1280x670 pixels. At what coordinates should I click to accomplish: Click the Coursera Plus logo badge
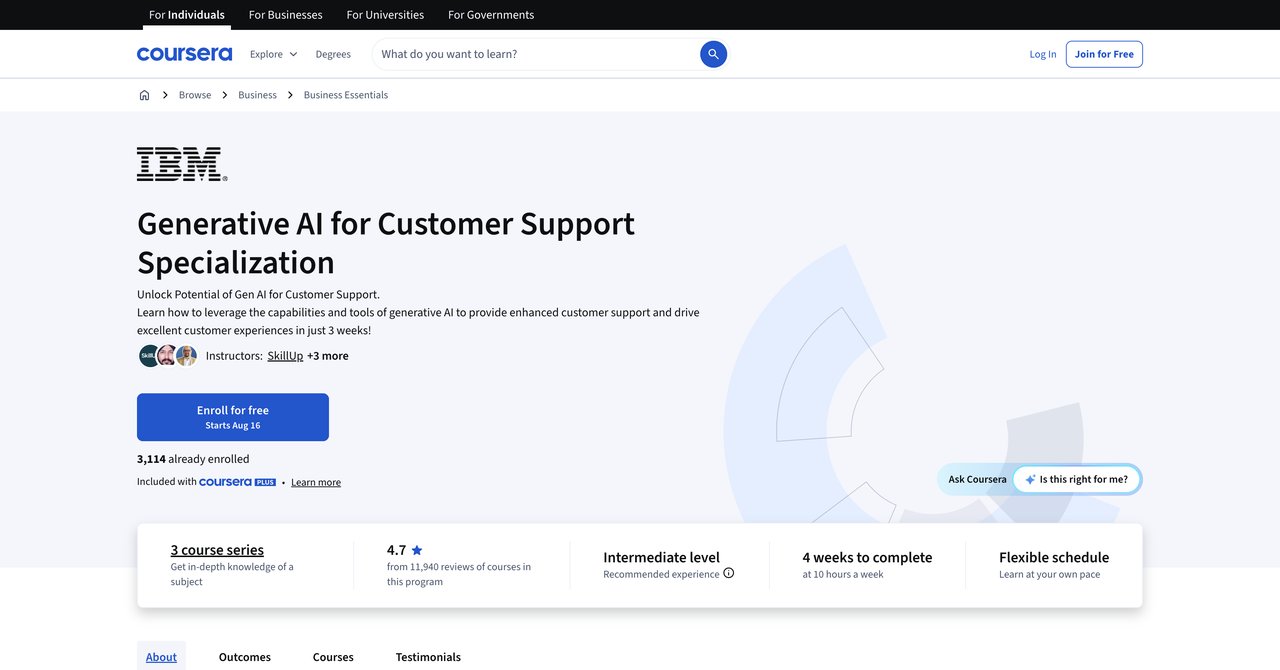pos(237,482)
